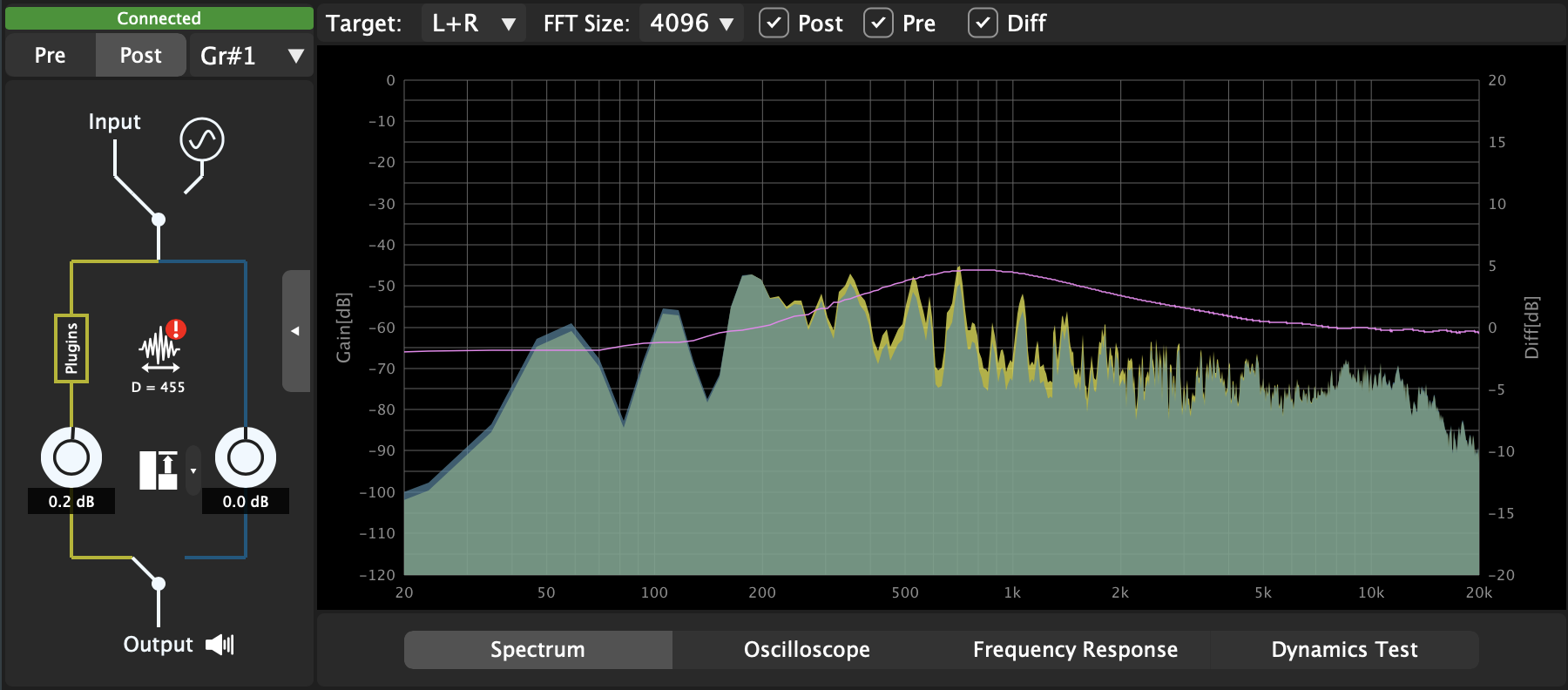
Task: Click the plugin-path gain knob at 0.2 dB
Action: pos(71,457)
